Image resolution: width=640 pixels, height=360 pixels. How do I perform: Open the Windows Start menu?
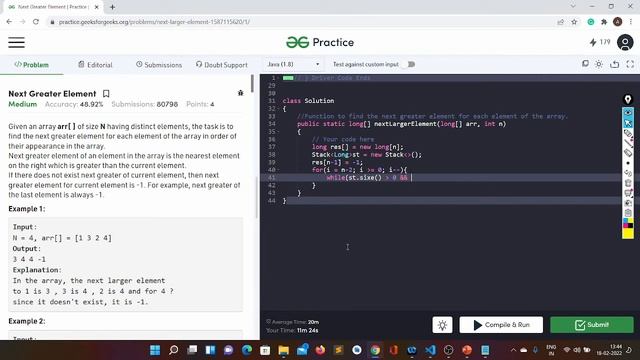[x=155, y=350]
